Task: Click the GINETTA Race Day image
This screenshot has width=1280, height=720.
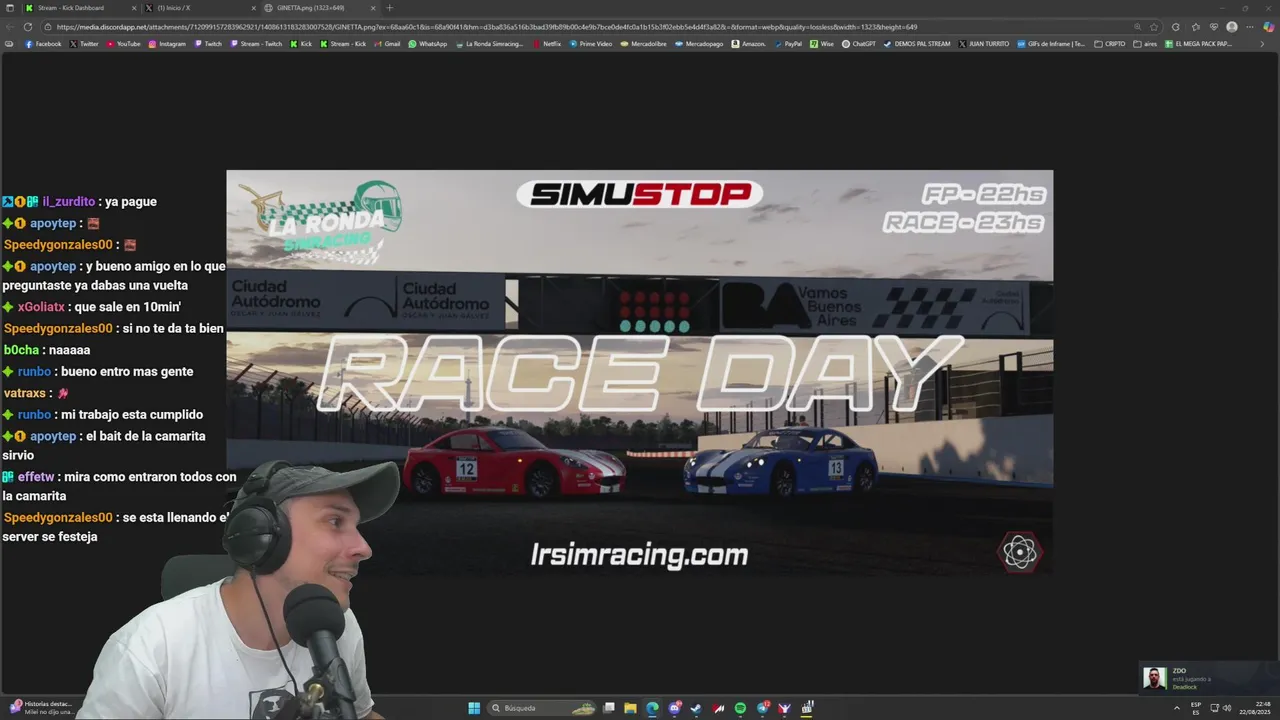Action: point(639,372)
